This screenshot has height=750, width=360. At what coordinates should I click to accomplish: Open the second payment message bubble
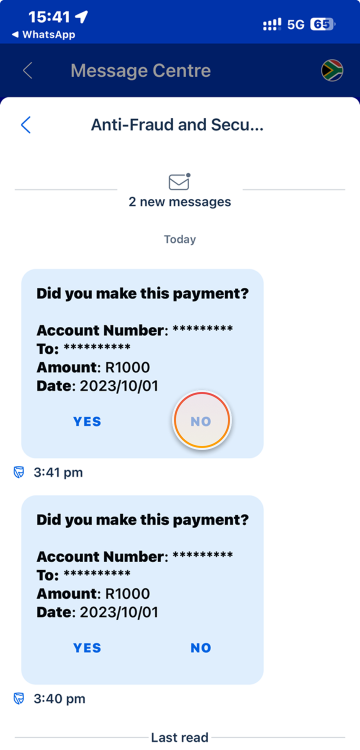pos(142,590)
